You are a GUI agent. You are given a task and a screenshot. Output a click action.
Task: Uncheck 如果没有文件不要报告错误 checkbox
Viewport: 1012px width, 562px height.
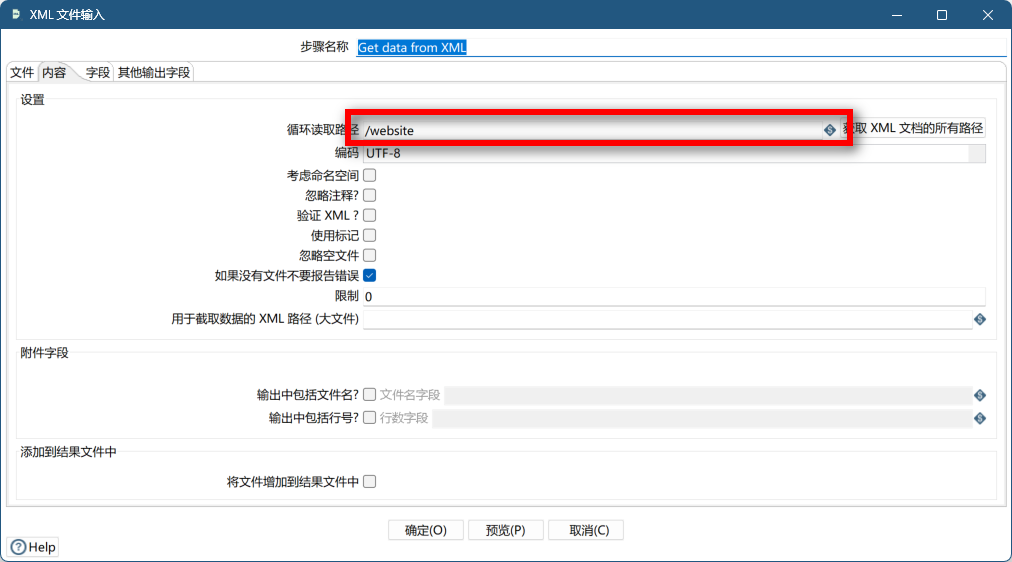tap(369, 275)
